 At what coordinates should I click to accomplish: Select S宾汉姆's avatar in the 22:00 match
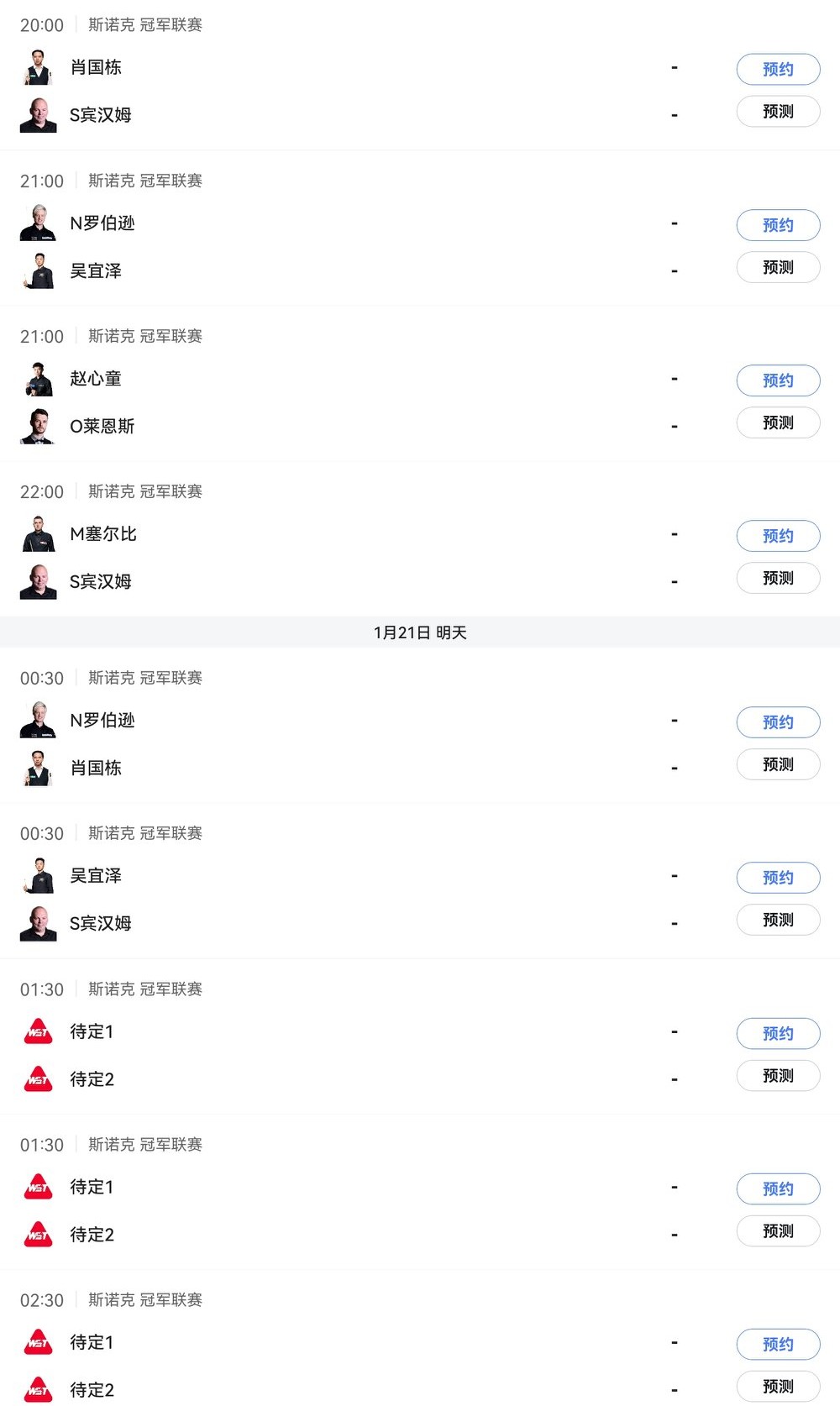(38, 582)
